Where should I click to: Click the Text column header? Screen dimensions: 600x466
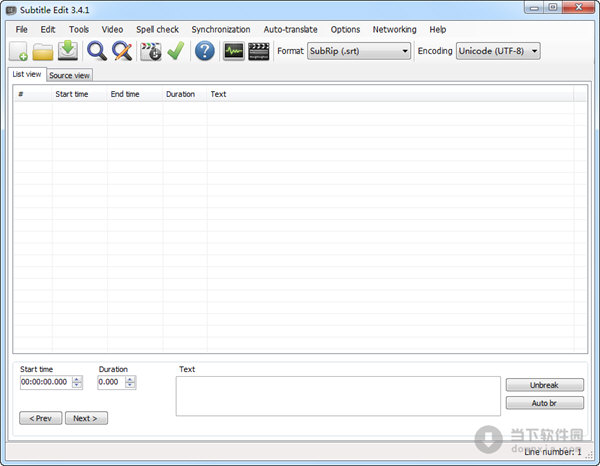(x=390, y=94)
